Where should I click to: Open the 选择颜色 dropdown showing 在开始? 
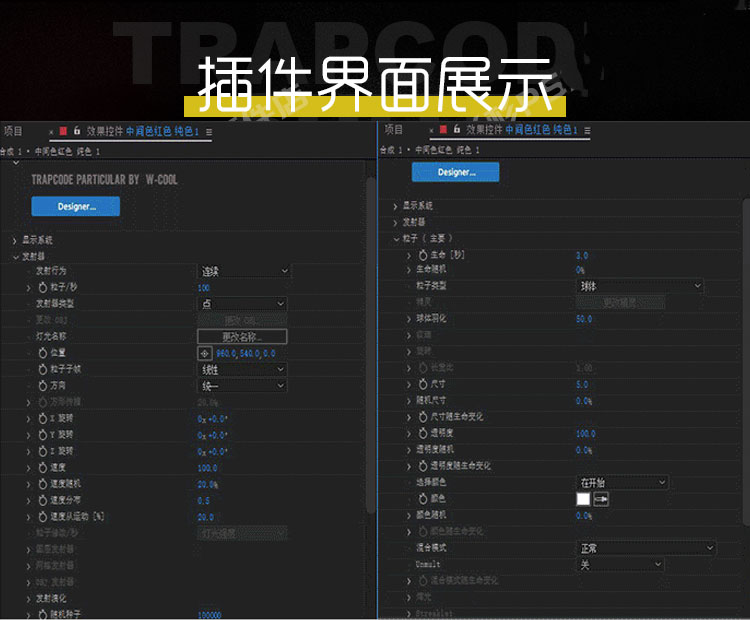click(622, 482)
